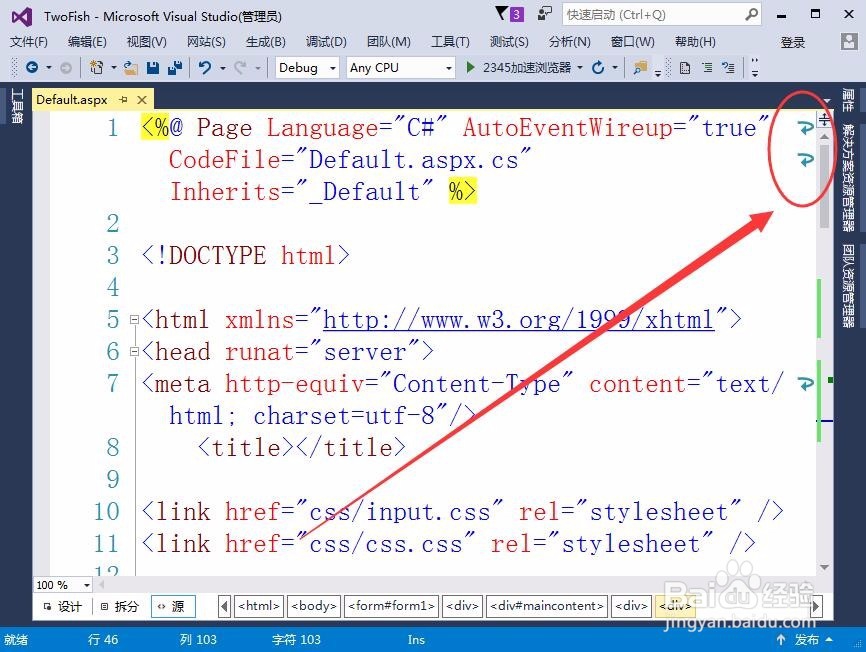The width and height of the screenshot is (866, 652).
Task: Click the Undo arrow icon
Action: click(205, 67)
